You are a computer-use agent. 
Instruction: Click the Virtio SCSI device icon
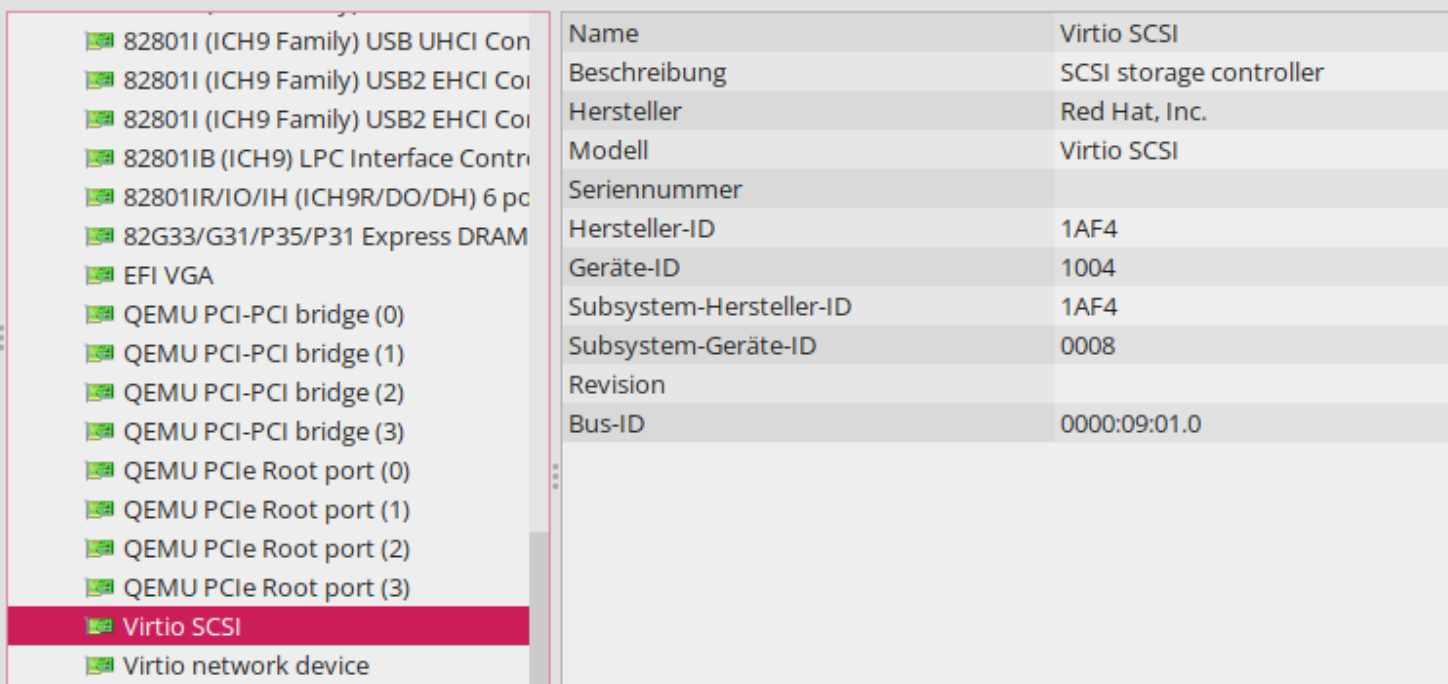(x=98, y=627)
